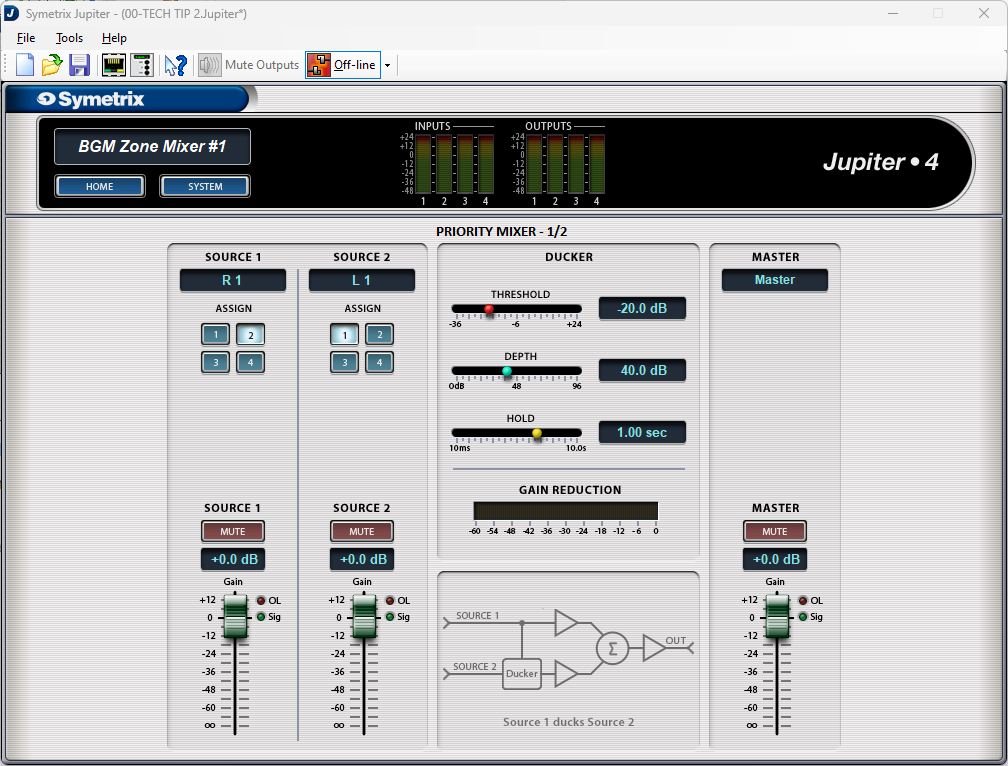Create a new file with toolbar icon

[25, 66]
